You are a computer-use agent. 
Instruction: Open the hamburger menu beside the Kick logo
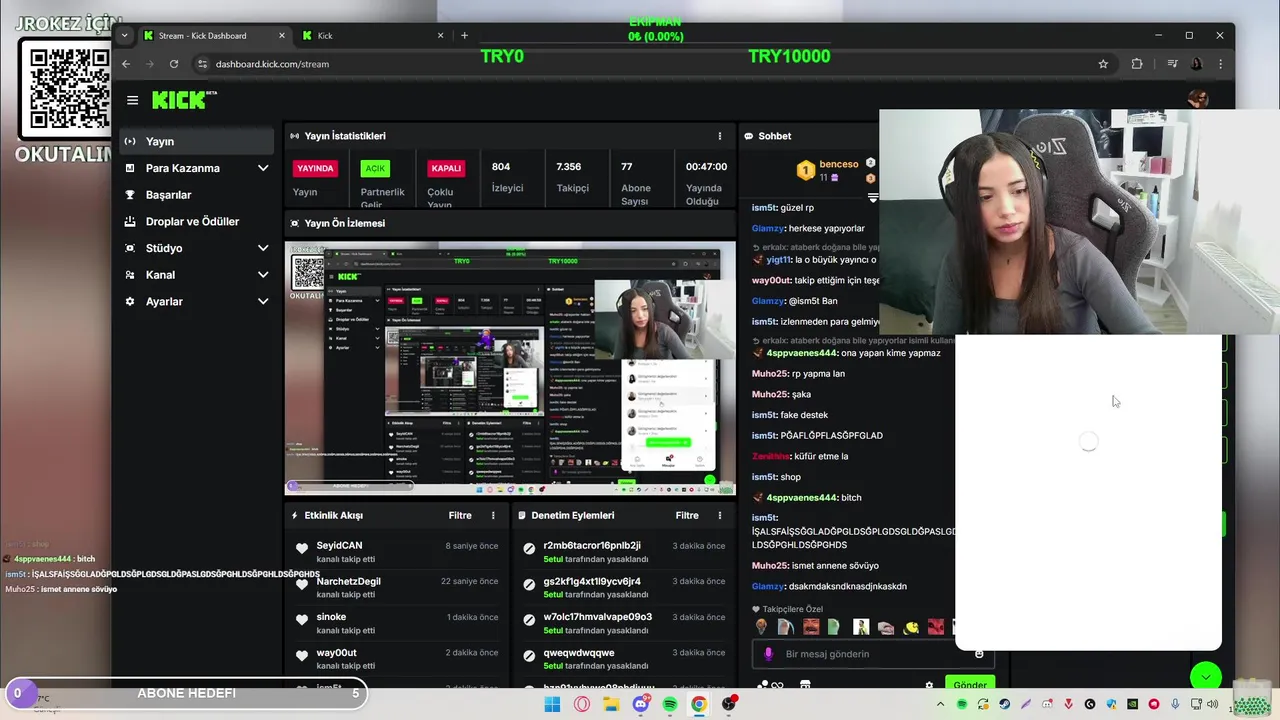[x=132, y=100]
